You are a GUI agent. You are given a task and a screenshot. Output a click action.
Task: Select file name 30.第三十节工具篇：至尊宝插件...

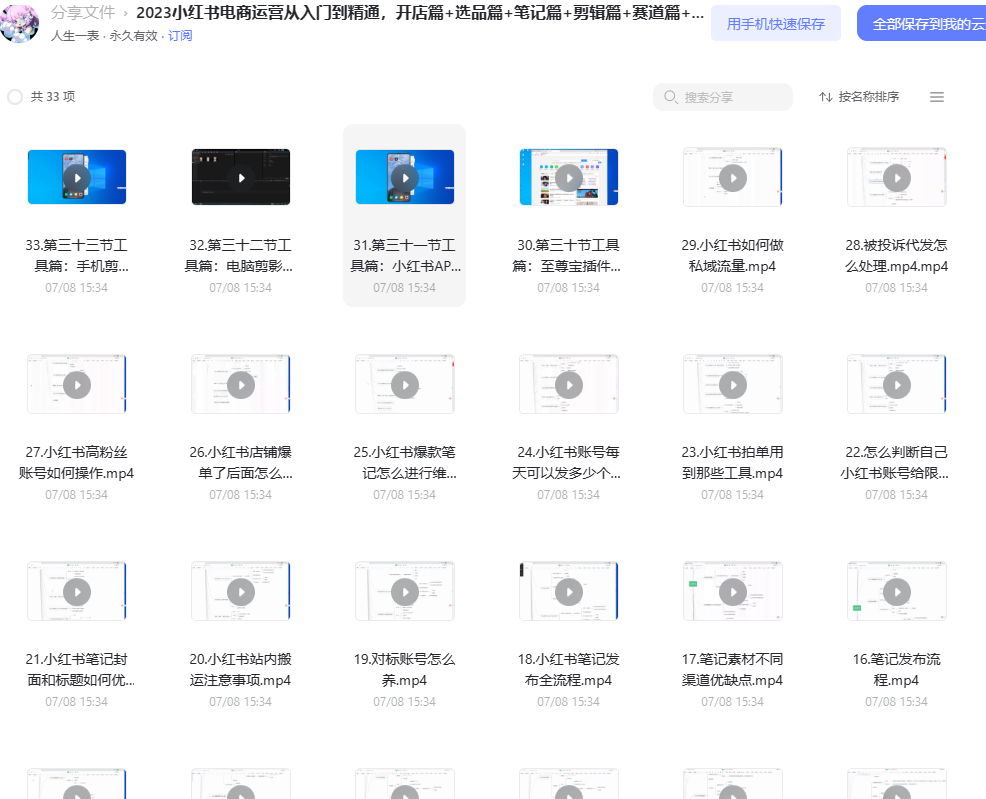[x=568, y=255]
